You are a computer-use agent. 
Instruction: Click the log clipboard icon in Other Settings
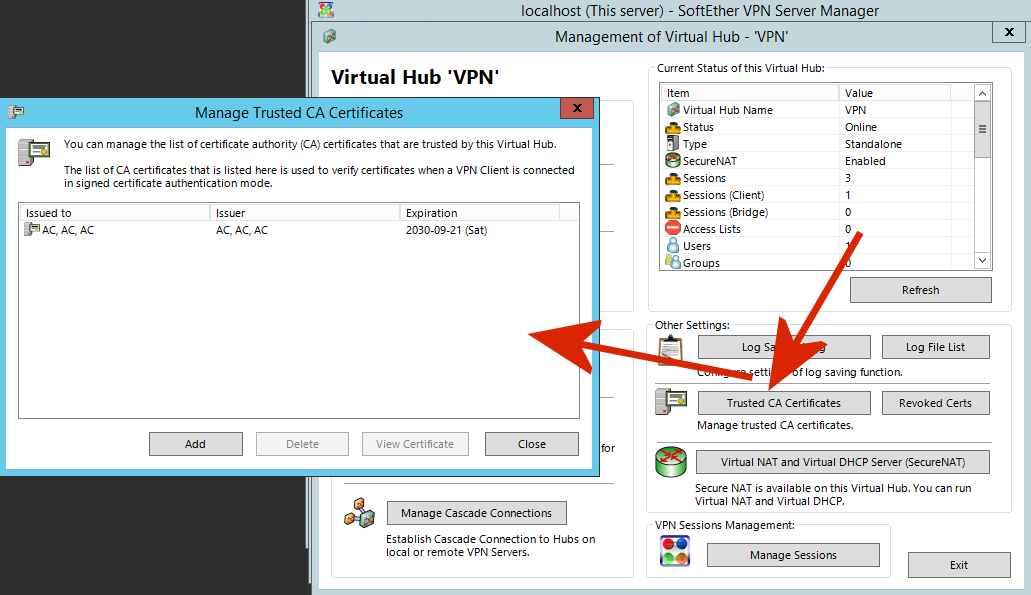click(670, 349)
